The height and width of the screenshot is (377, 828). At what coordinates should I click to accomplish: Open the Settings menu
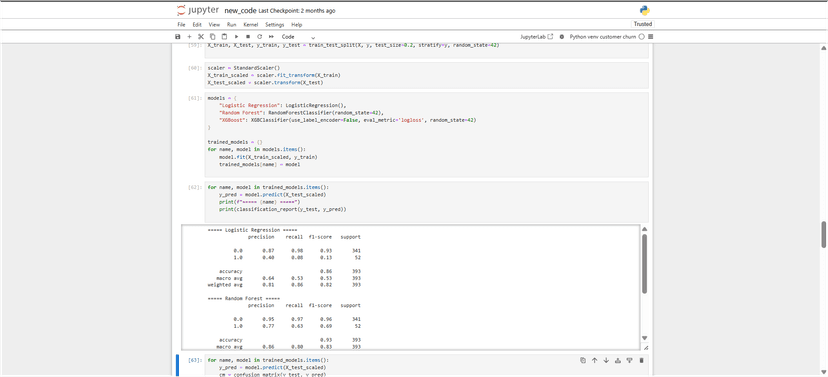point(275,25)
